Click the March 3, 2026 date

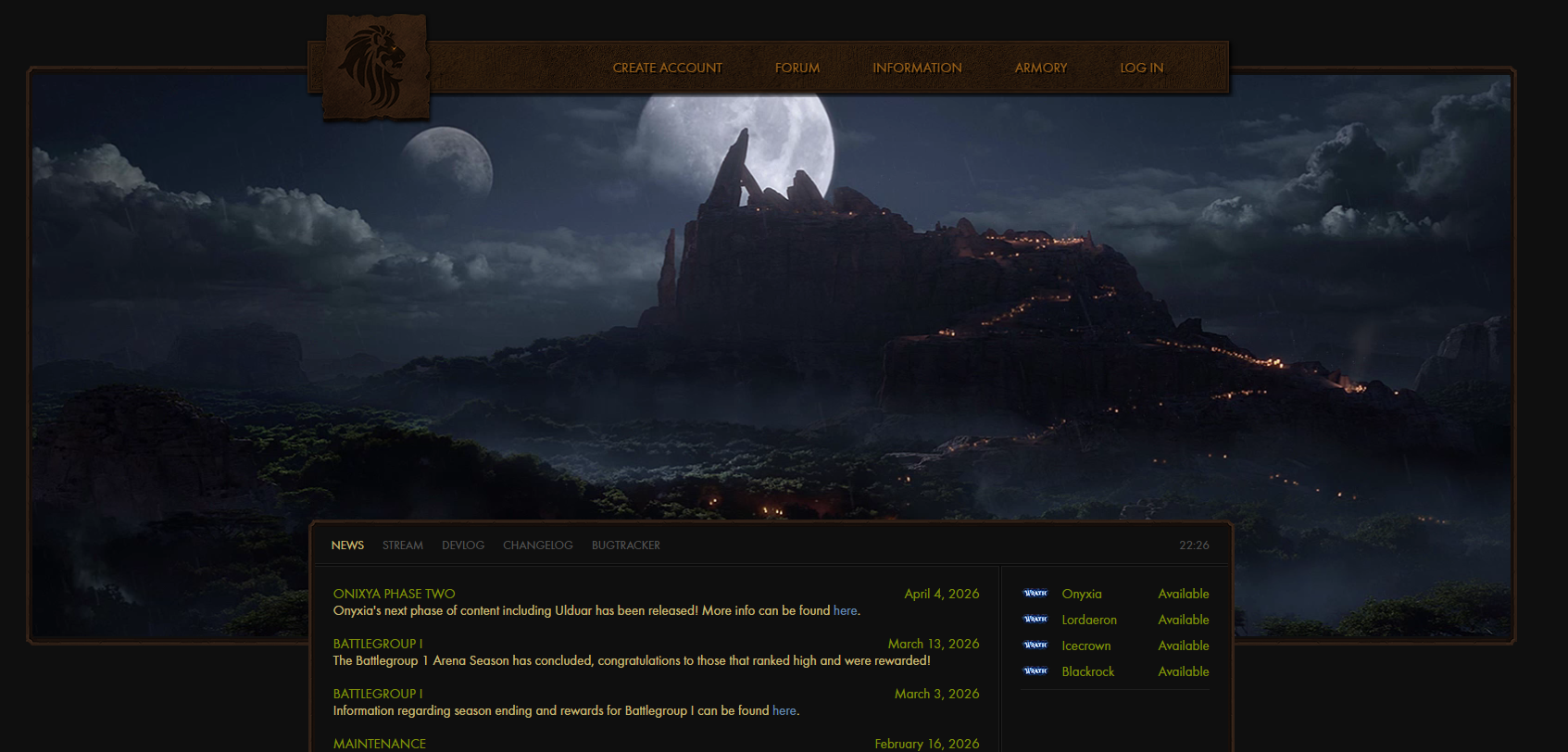937,694
